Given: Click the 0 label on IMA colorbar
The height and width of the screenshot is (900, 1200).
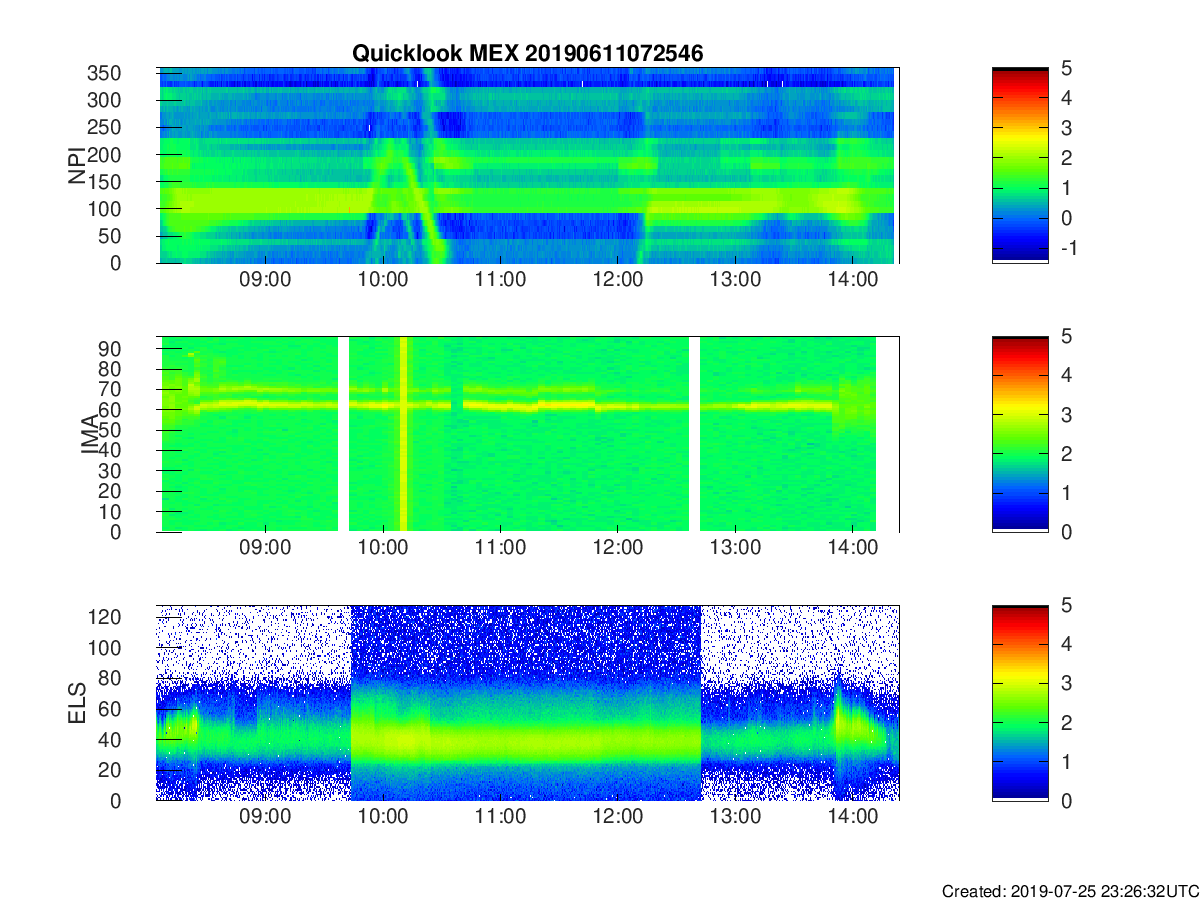Looking at the screenshot, I should click(1066, 531).
